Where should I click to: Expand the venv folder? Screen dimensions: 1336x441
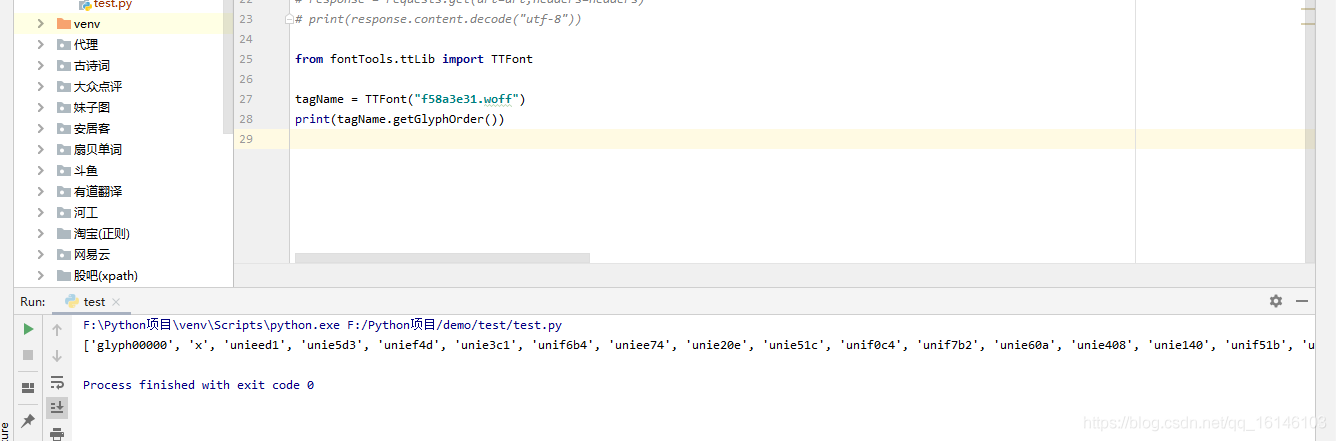pos(40,24)
